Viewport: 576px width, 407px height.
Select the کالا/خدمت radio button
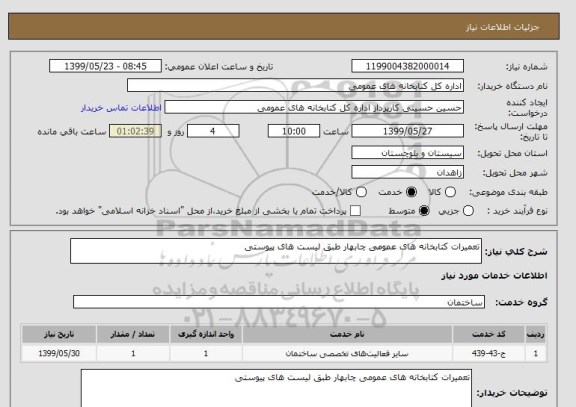[361, 192]
